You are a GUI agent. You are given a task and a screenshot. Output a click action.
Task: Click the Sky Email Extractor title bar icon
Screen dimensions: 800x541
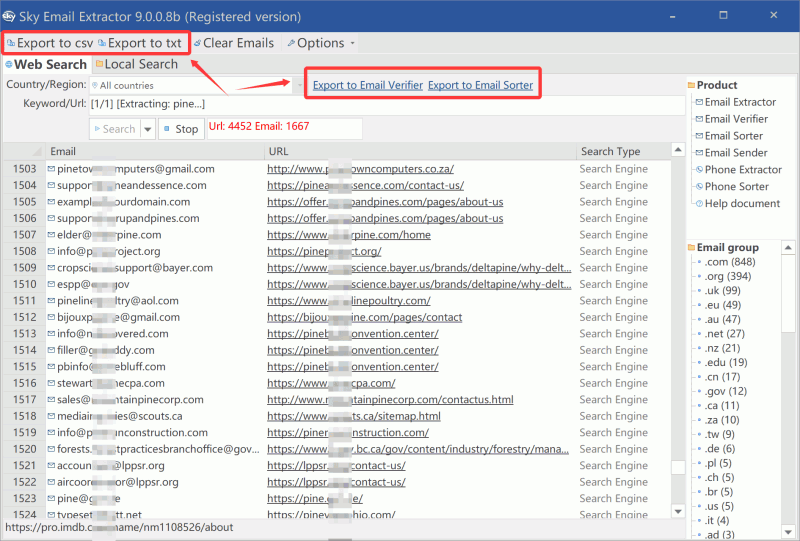click(x=9, y=16)
